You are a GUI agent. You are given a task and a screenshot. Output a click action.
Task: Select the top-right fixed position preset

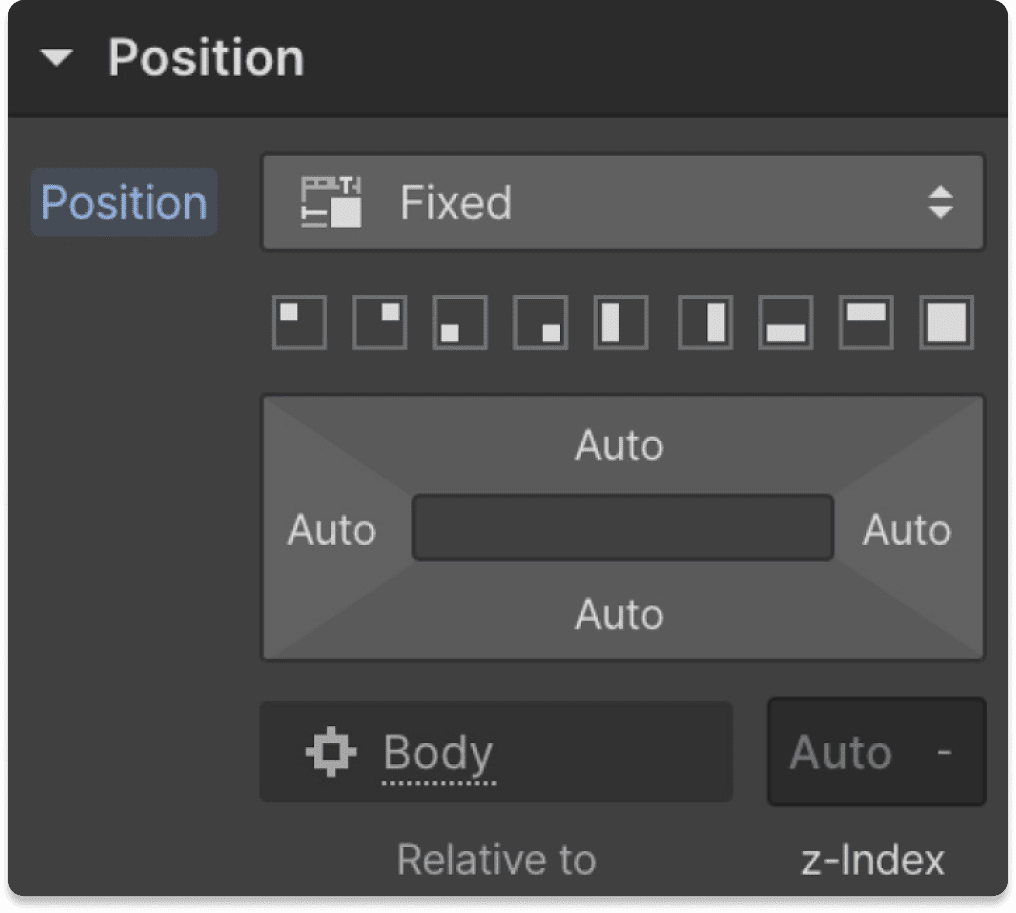(x=379, y=323)
